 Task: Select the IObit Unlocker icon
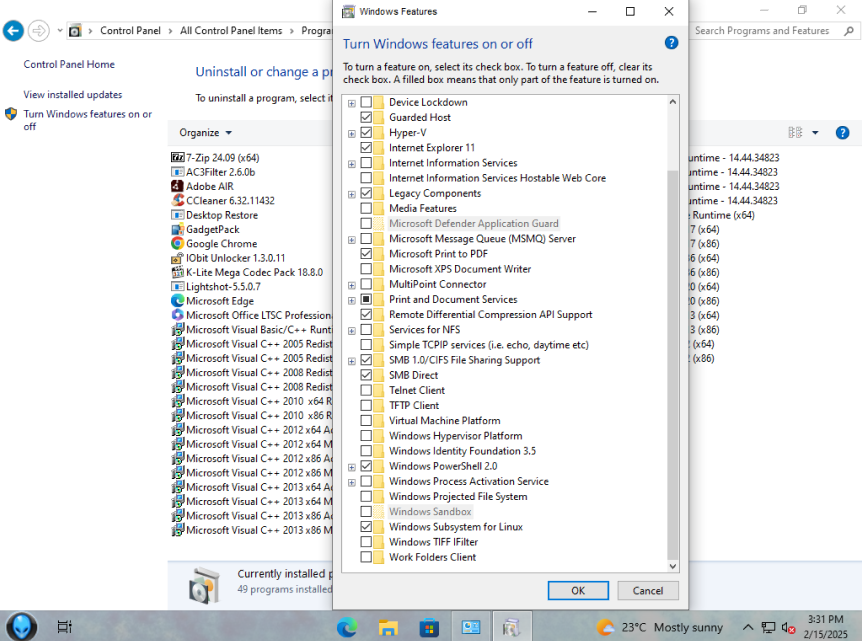tap(177, 258)
